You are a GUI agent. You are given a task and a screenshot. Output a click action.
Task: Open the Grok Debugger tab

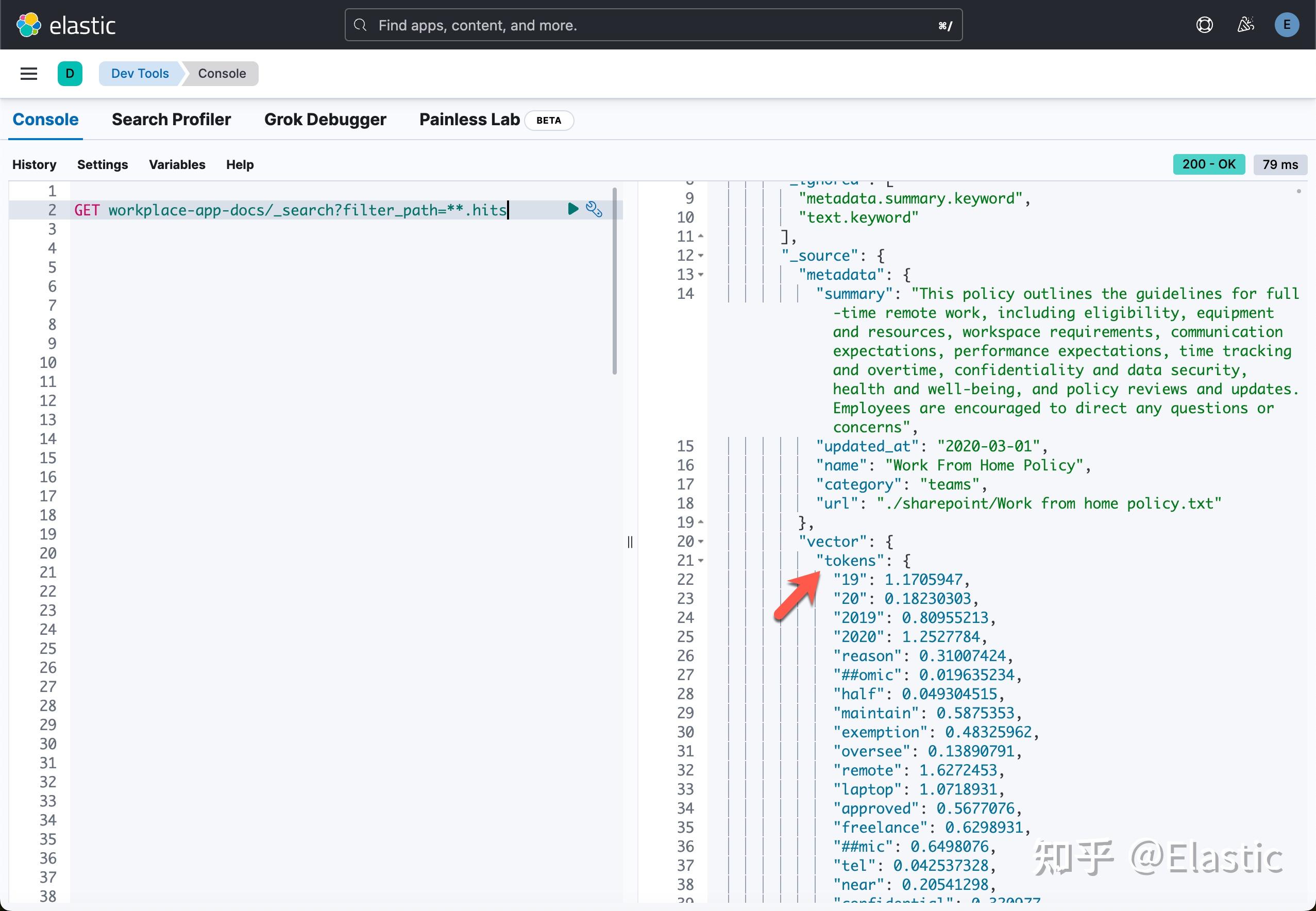[x=325, y=120]
